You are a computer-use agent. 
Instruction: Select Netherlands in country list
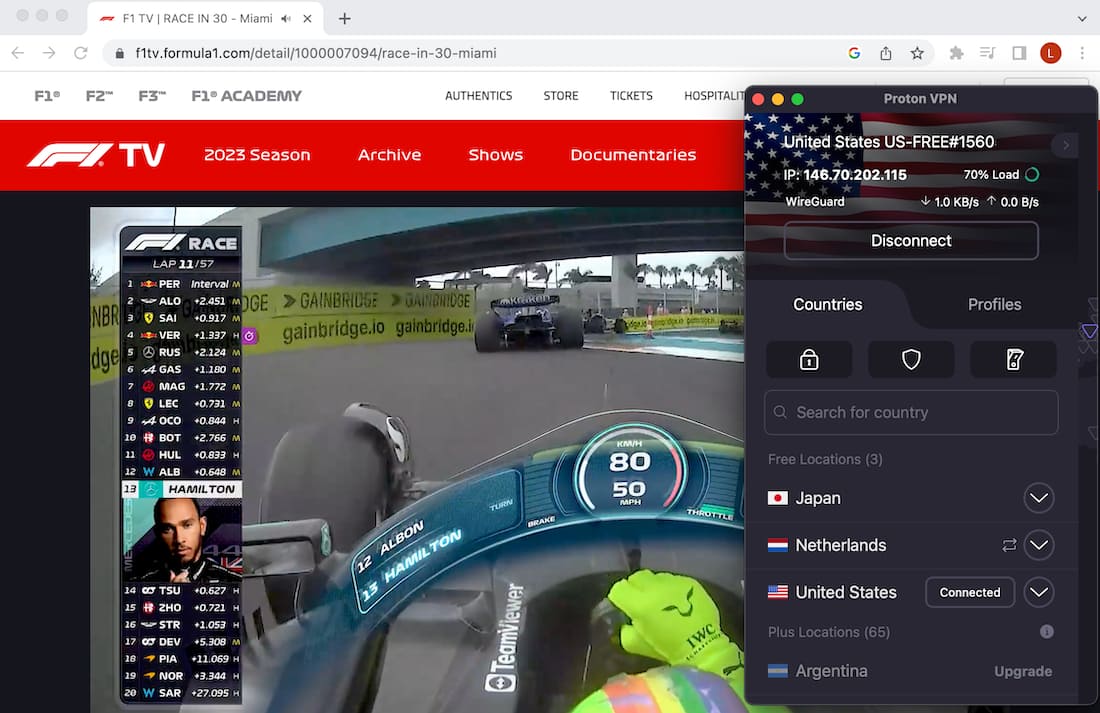click(840, 545)
